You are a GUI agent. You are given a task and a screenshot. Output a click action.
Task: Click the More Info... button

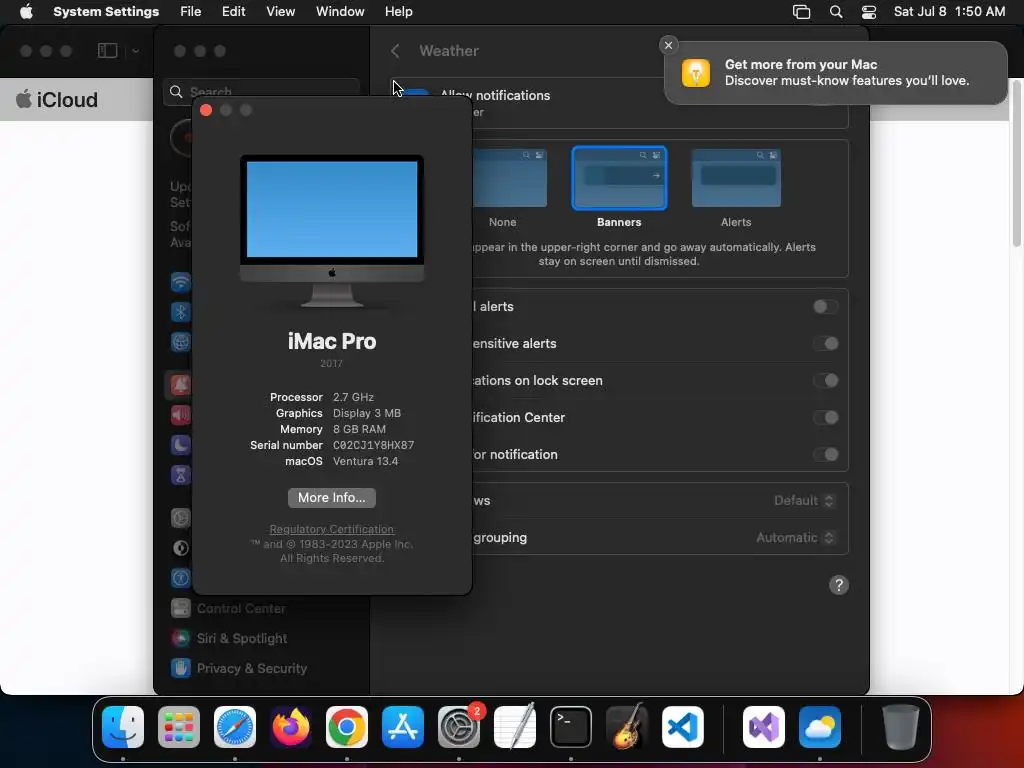(x=332, y=498)
